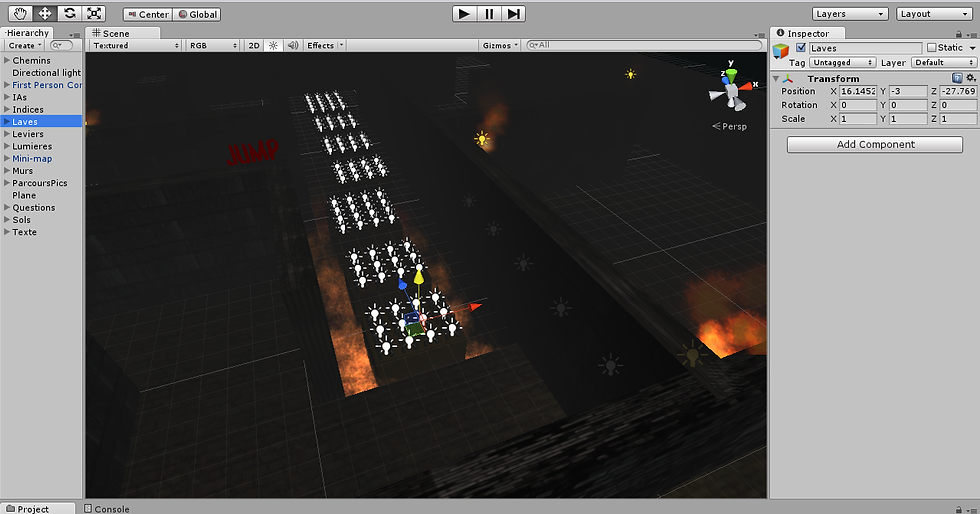Expand First Person Controller object
This screenshot has height=514, width=980.
7,85
